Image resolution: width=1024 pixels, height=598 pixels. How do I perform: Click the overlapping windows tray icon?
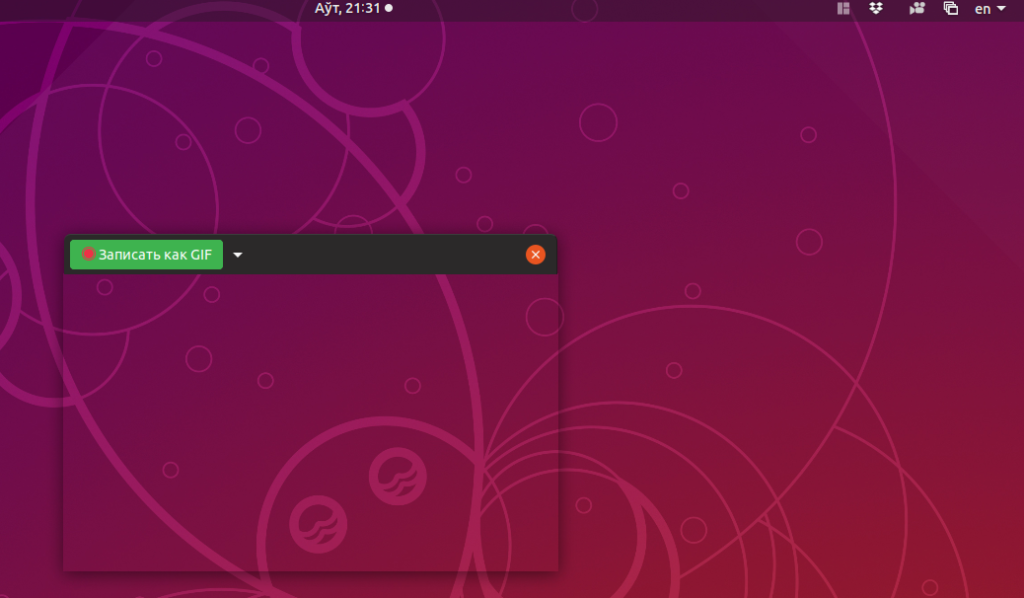pos(951,8)
